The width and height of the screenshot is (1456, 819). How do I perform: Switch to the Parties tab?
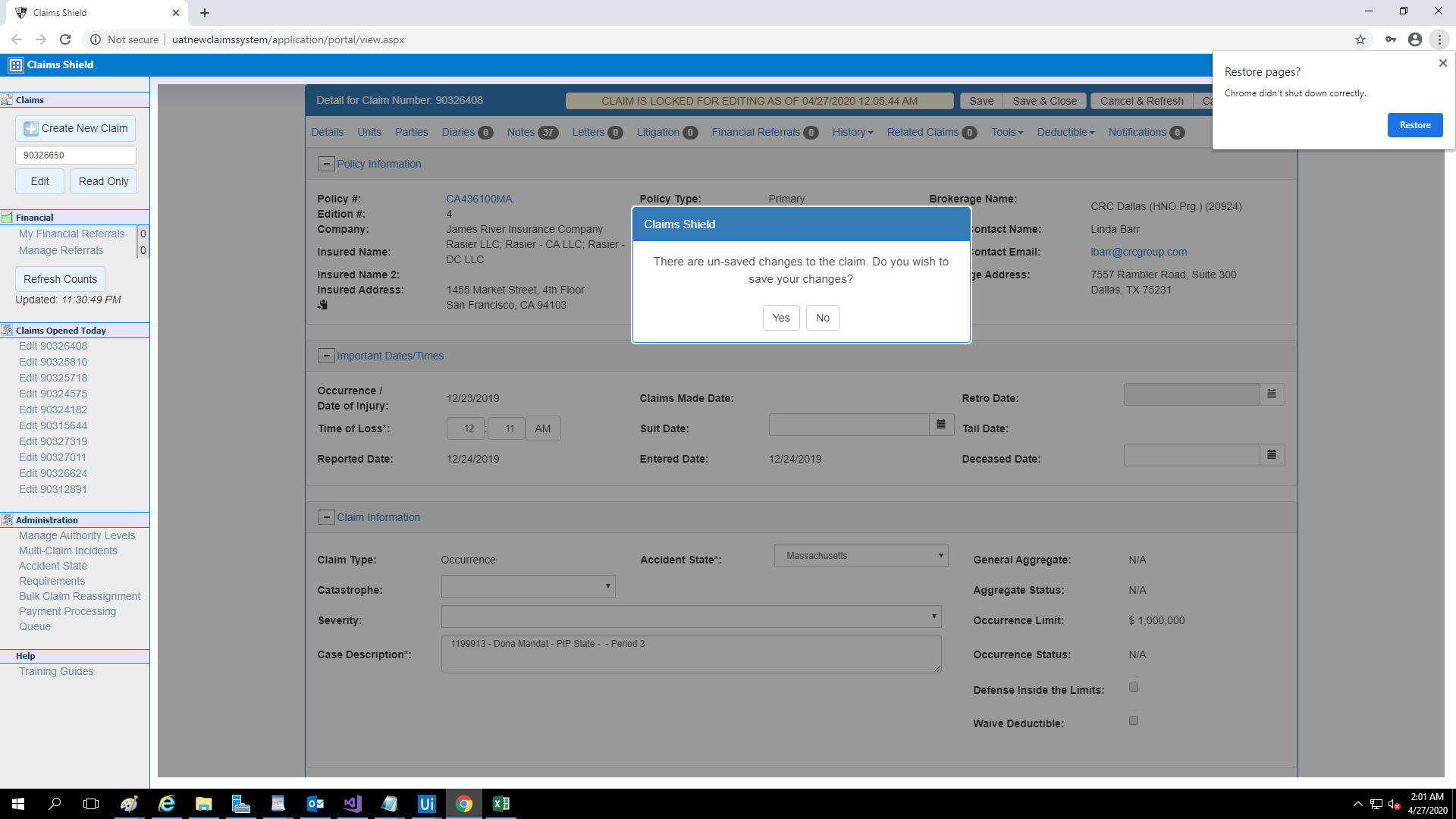tap(411, 132)
